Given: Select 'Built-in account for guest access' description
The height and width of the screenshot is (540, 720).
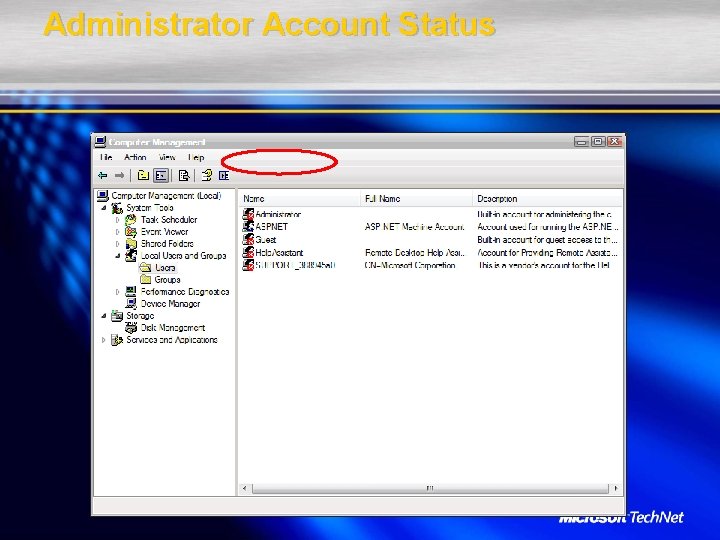Looking at the screenshot, I should coord(547,239).
